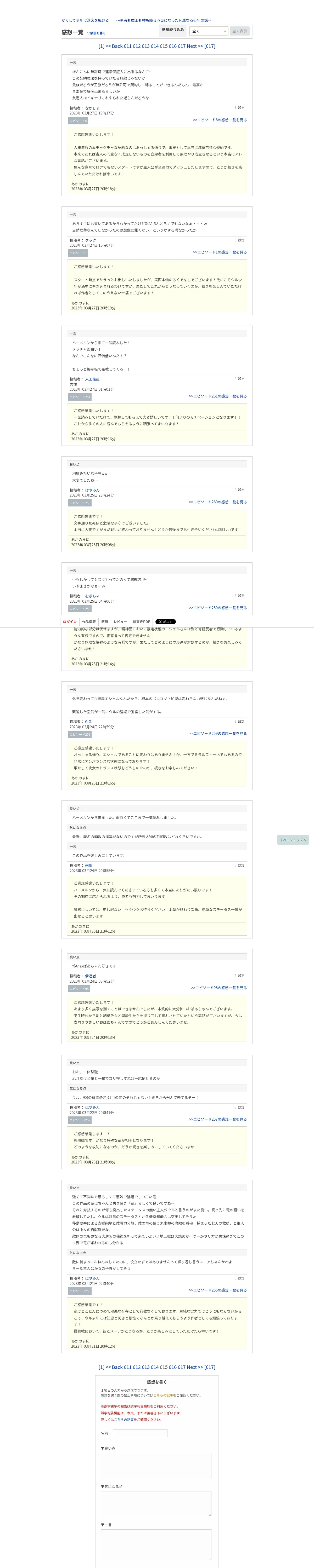Click the ▼気になる点 text area in form
Viewport: 314px width, 1568px height.
(x=156, y=1503)
